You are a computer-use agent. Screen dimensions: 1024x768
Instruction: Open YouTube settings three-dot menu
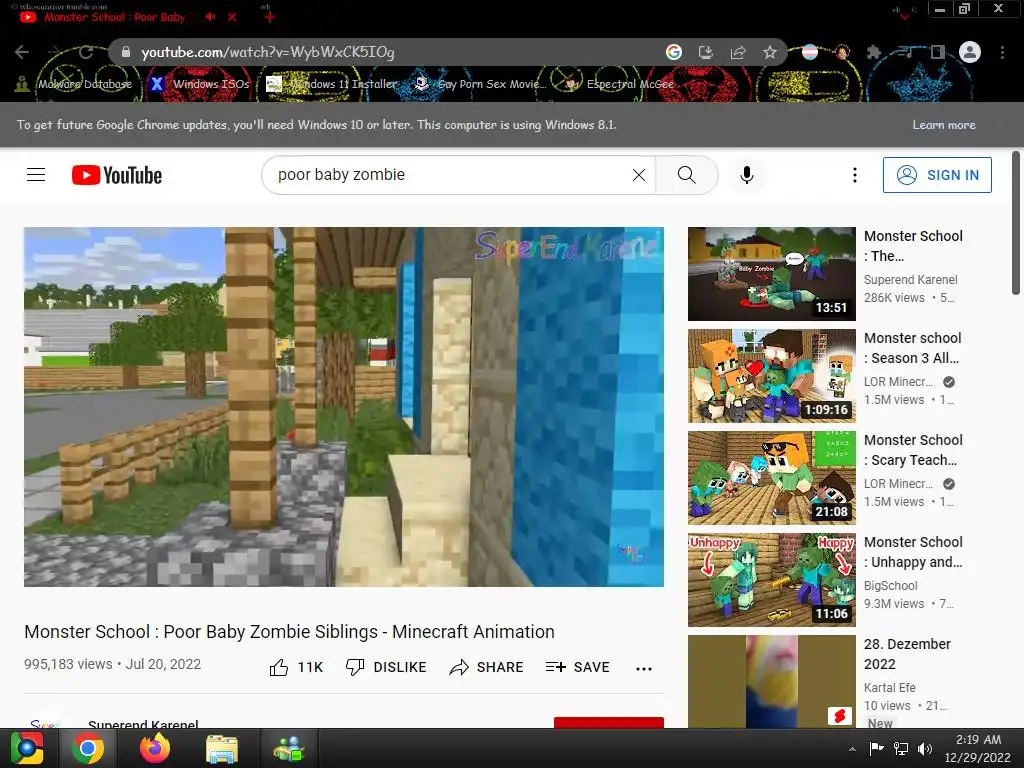point(854,175)
